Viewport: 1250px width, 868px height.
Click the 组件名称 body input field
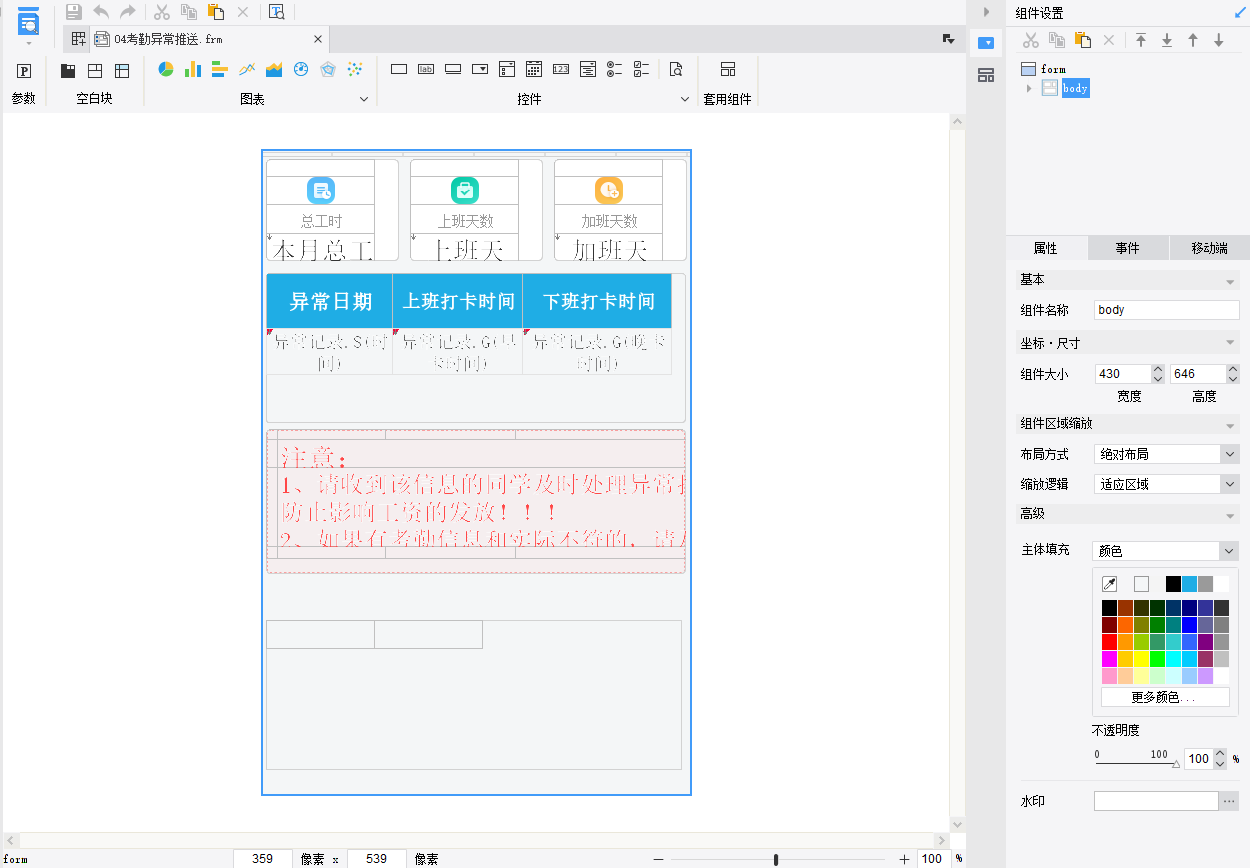click(1167, 310)
